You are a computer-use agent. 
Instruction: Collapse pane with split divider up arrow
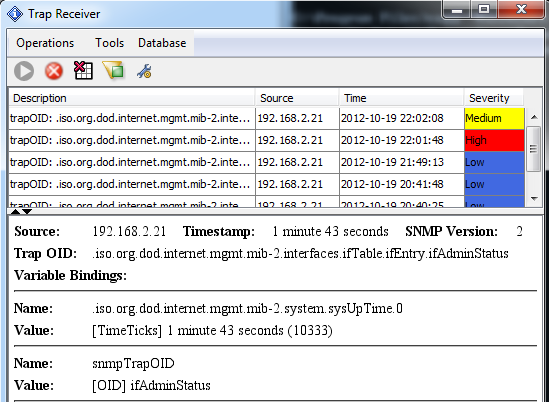pyautogui.click(x=15, y=211)
